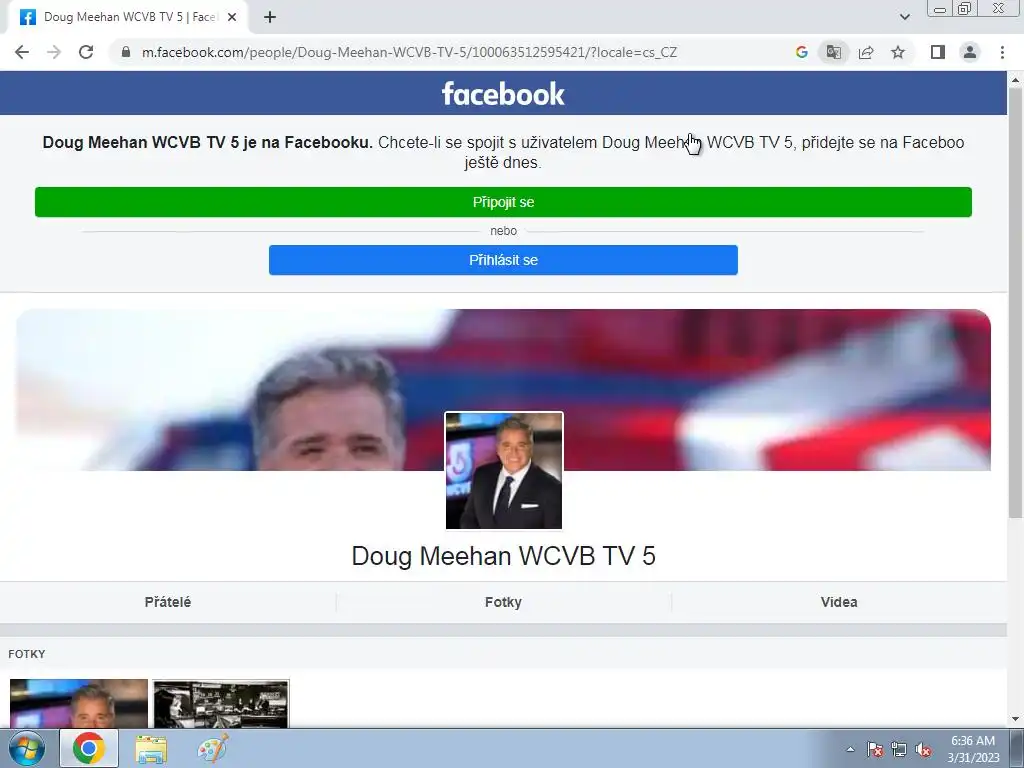This screenshot has width=1024, height=768.
Task: Click the Chrome icon in the taskbar
Action: 89,748
